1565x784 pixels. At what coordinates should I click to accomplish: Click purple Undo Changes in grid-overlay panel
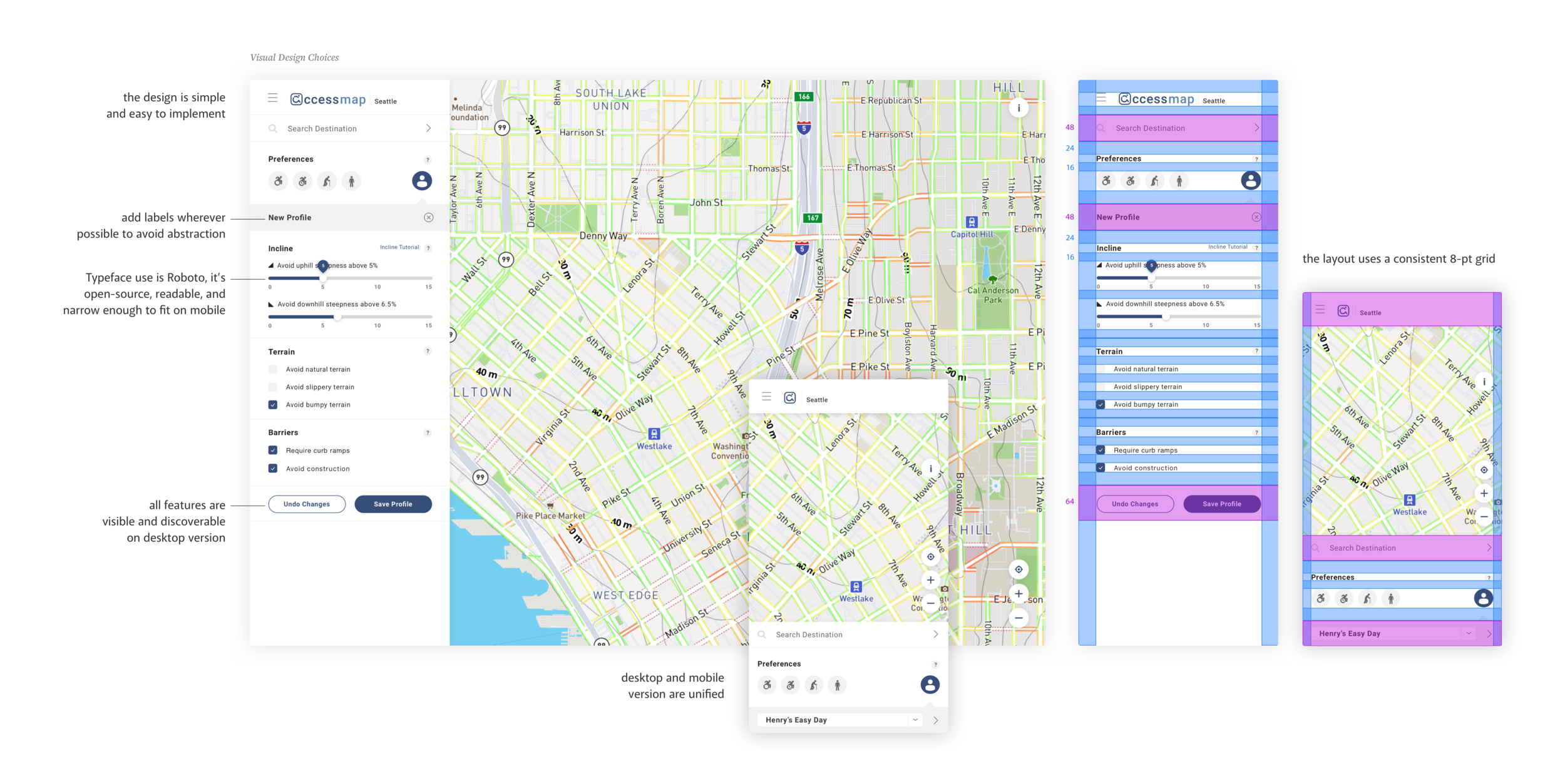[x=1135, y=504]
